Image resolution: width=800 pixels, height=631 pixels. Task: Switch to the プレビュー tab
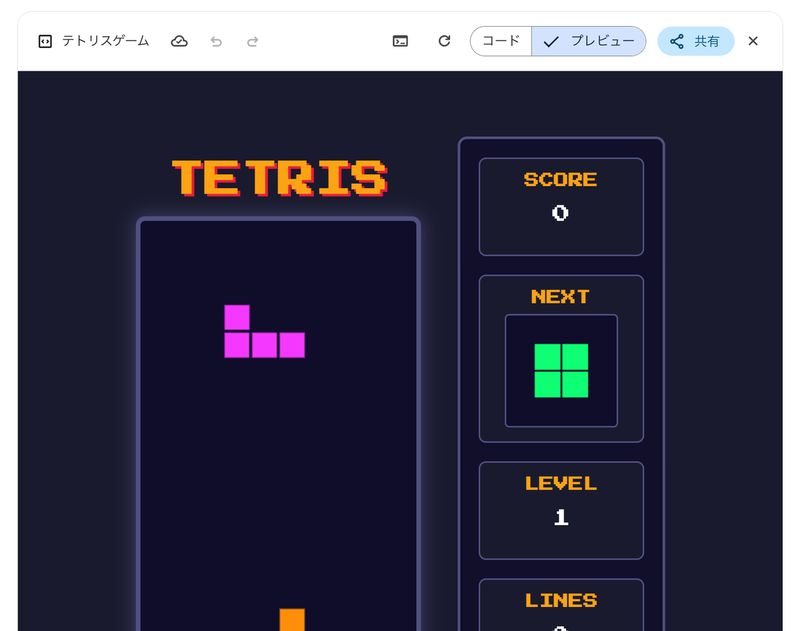tap(589, 41)
